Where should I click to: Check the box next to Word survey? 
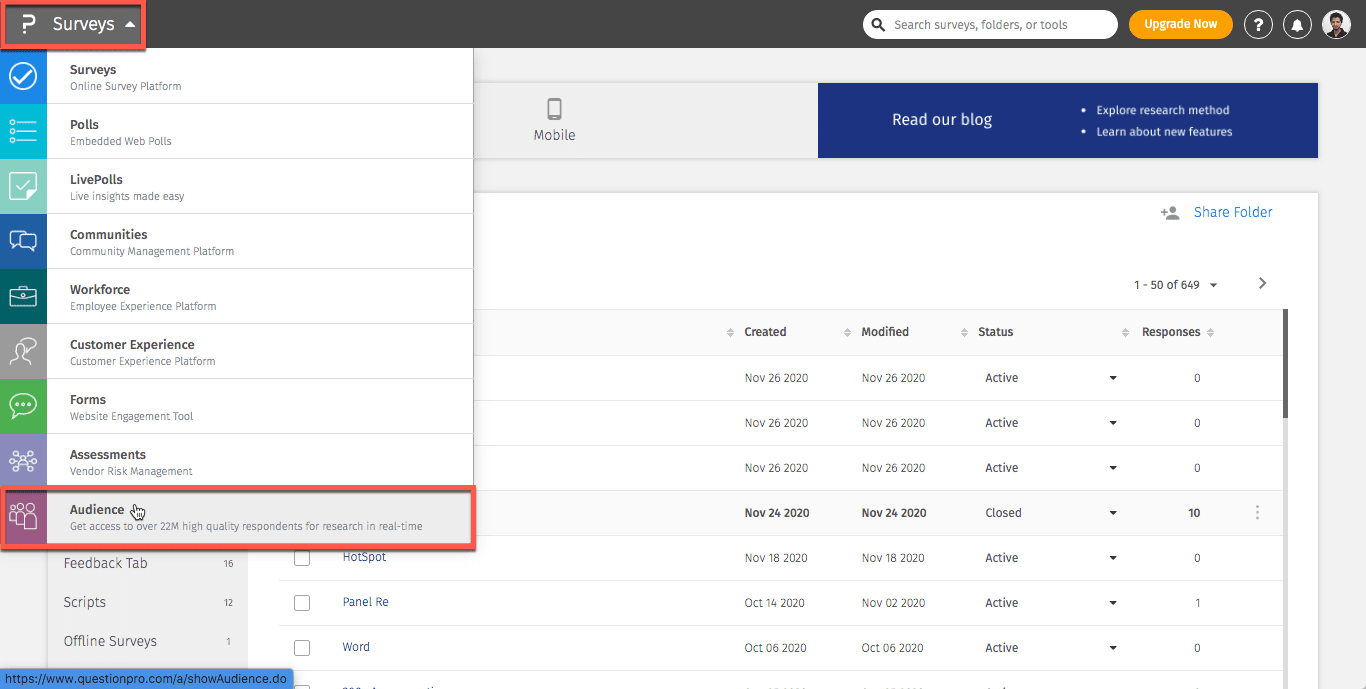click(302, 648)
